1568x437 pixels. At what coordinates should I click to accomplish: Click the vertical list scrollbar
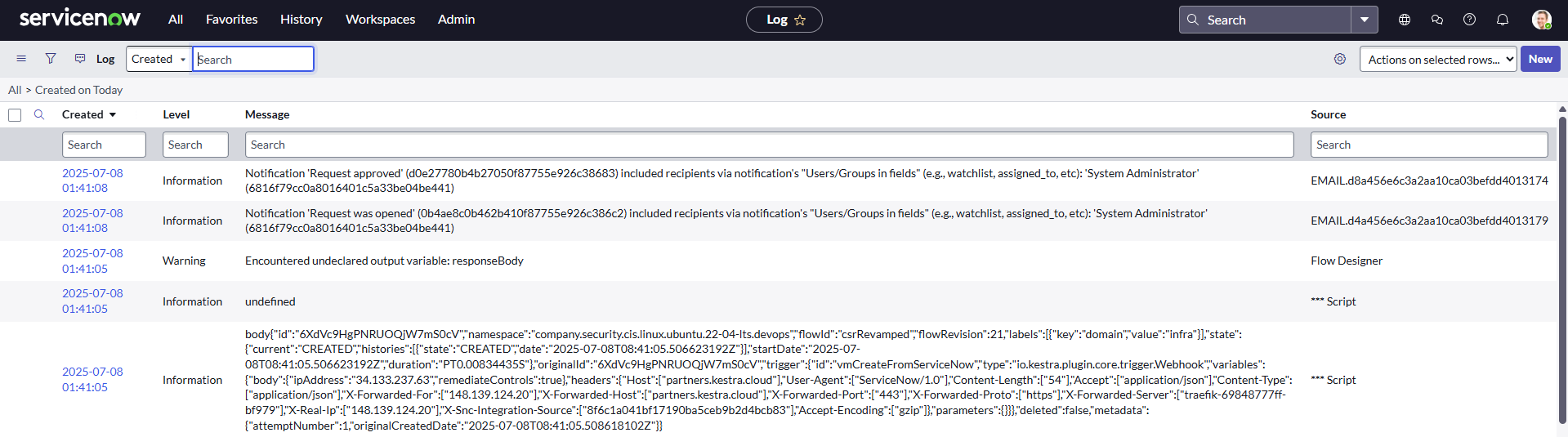coord(1562,270)
